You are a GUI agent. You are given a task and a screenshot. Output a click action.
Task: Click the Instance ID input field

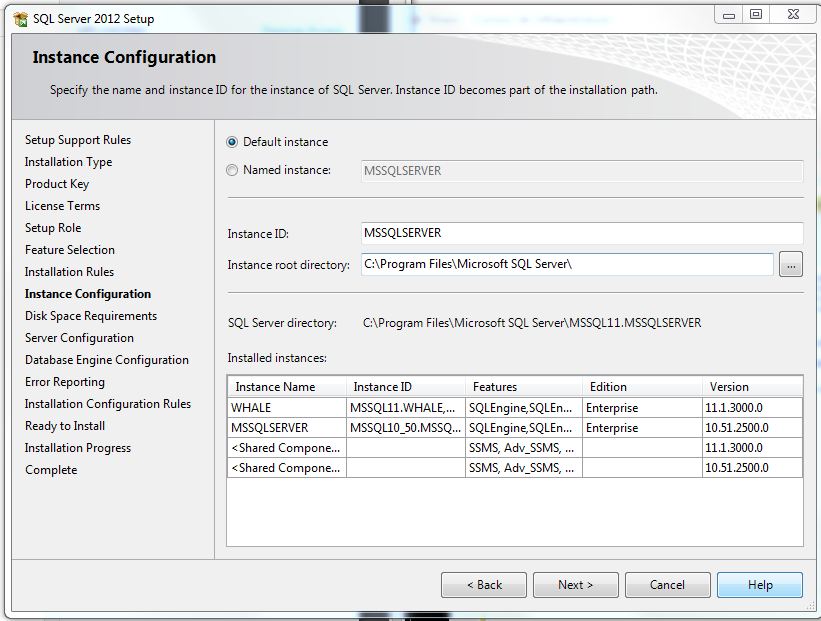point(582,233)
